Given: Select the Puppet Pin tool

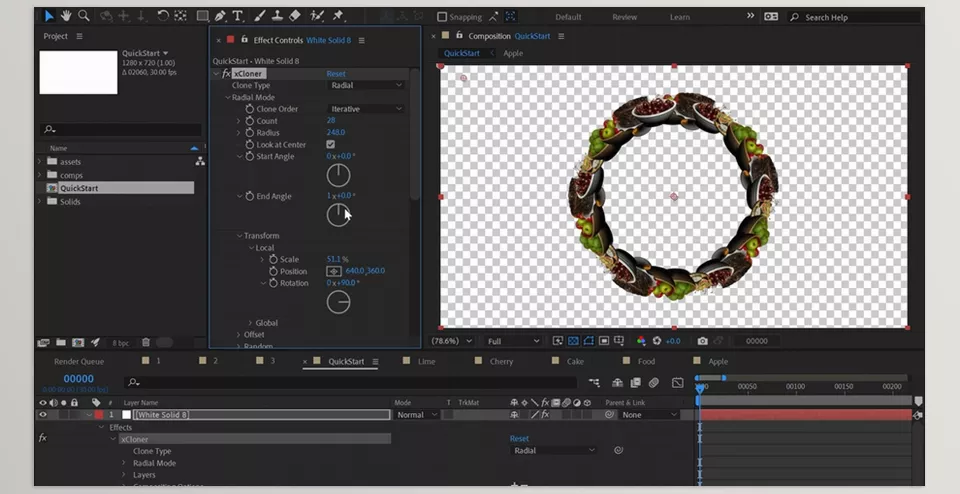Looking at the screenshot, I should (x=338, y=16).
